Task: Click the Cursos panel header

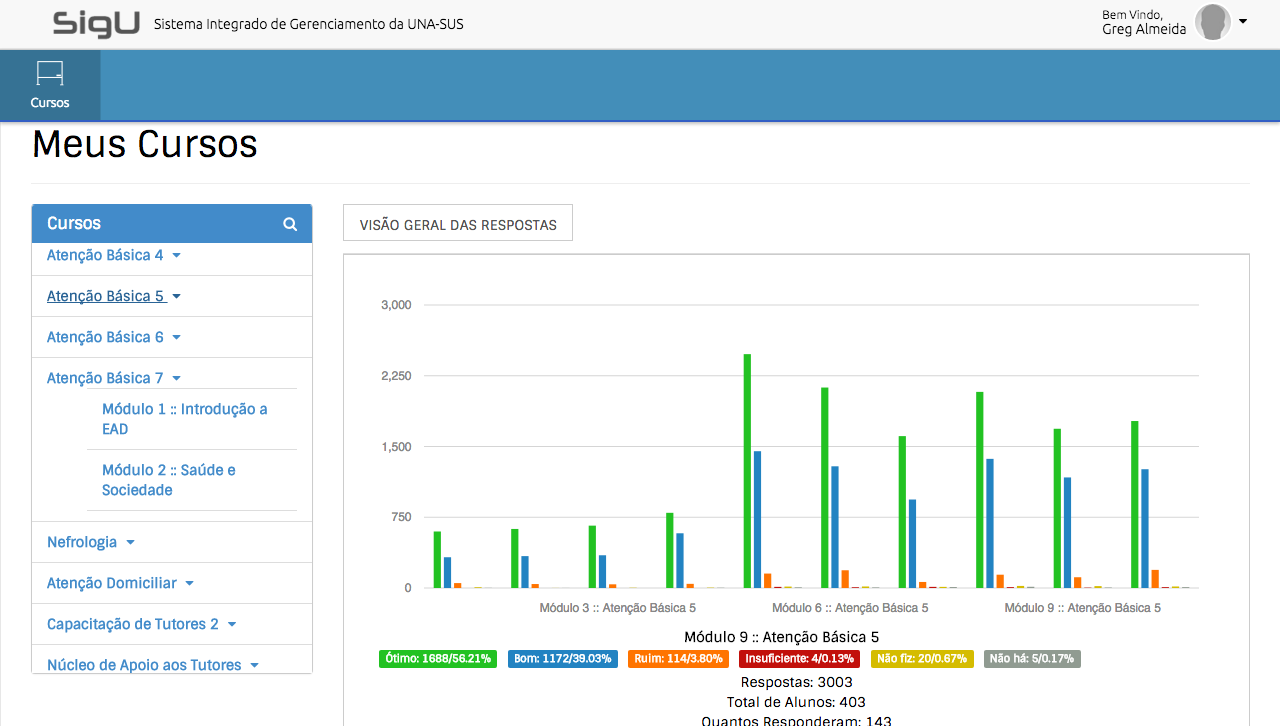Action: pos(172,224)
